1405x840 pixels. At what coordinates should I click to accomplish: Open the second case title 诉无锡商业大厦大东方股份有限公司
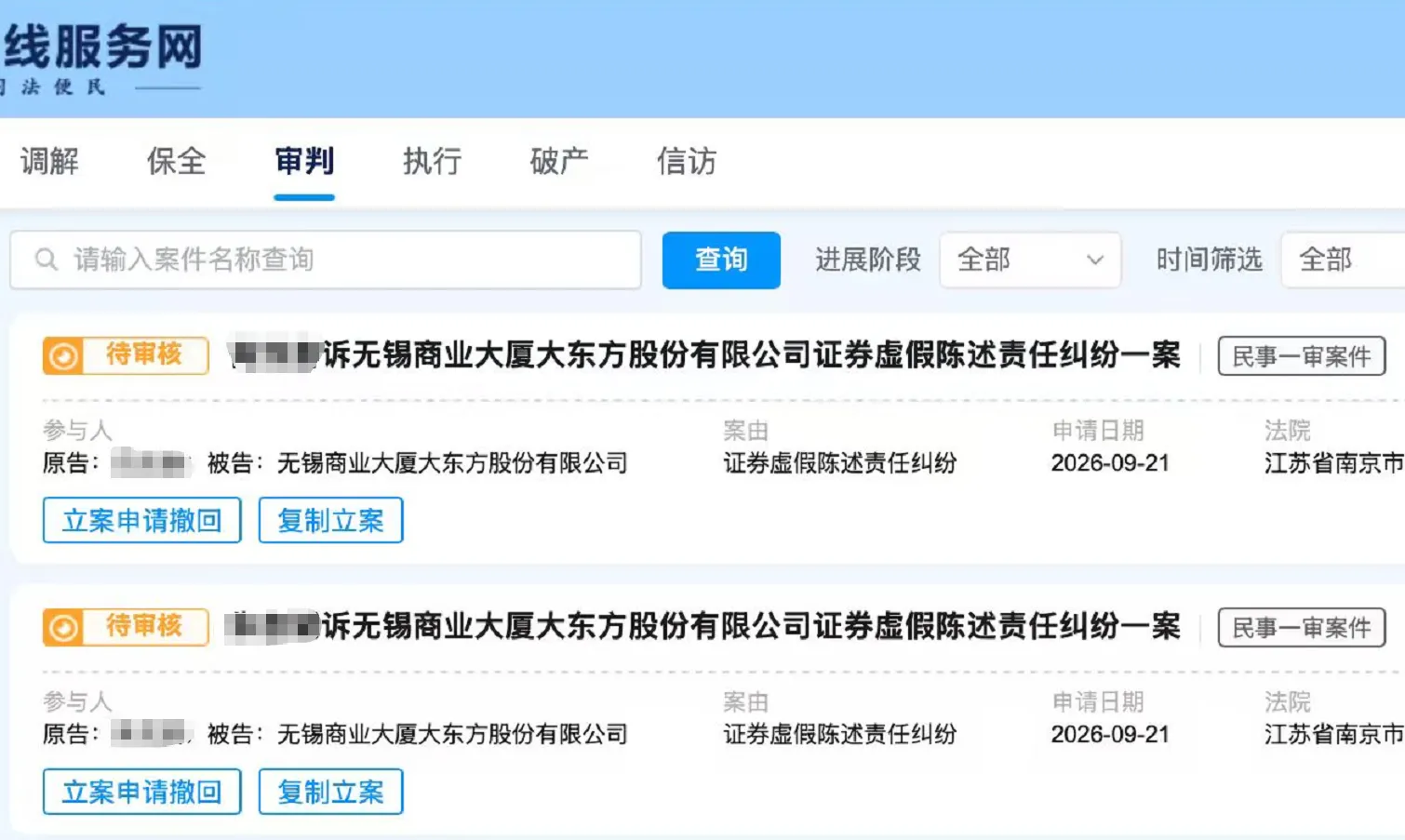pos(752,626)
